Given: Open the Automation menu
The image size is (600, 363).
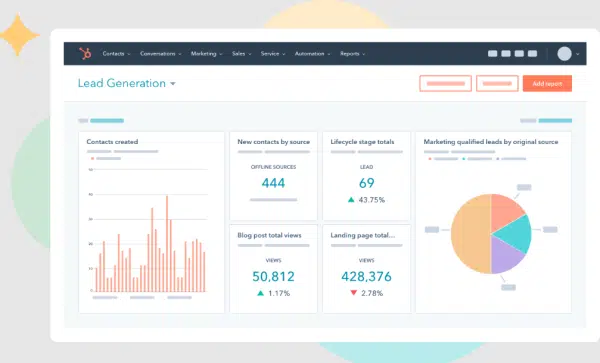Looking at the screenshot, I should pyautogui.click(x=312, y=54).
